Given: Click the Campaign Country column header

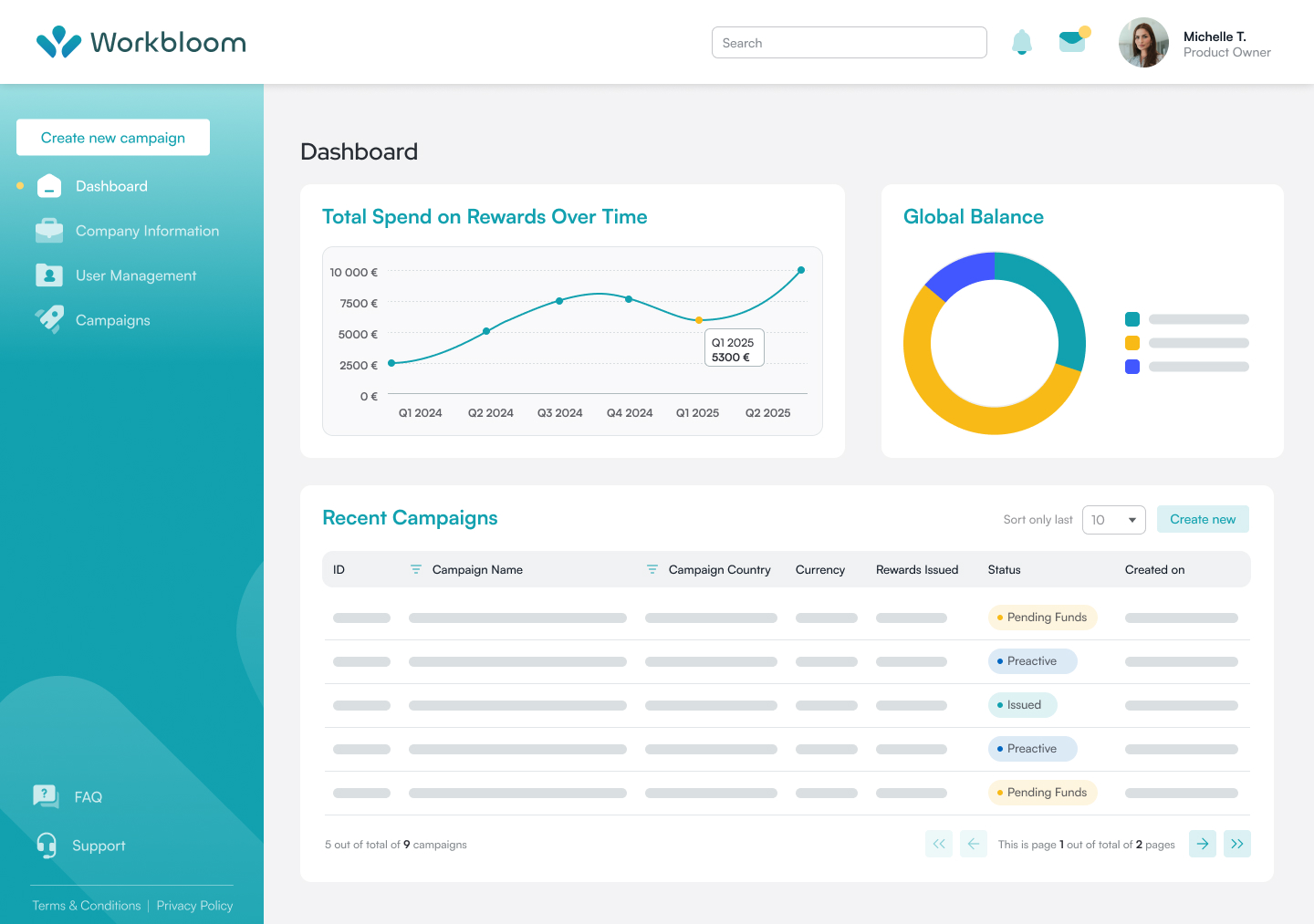Looking at the screenshot, I should [719, 569].
